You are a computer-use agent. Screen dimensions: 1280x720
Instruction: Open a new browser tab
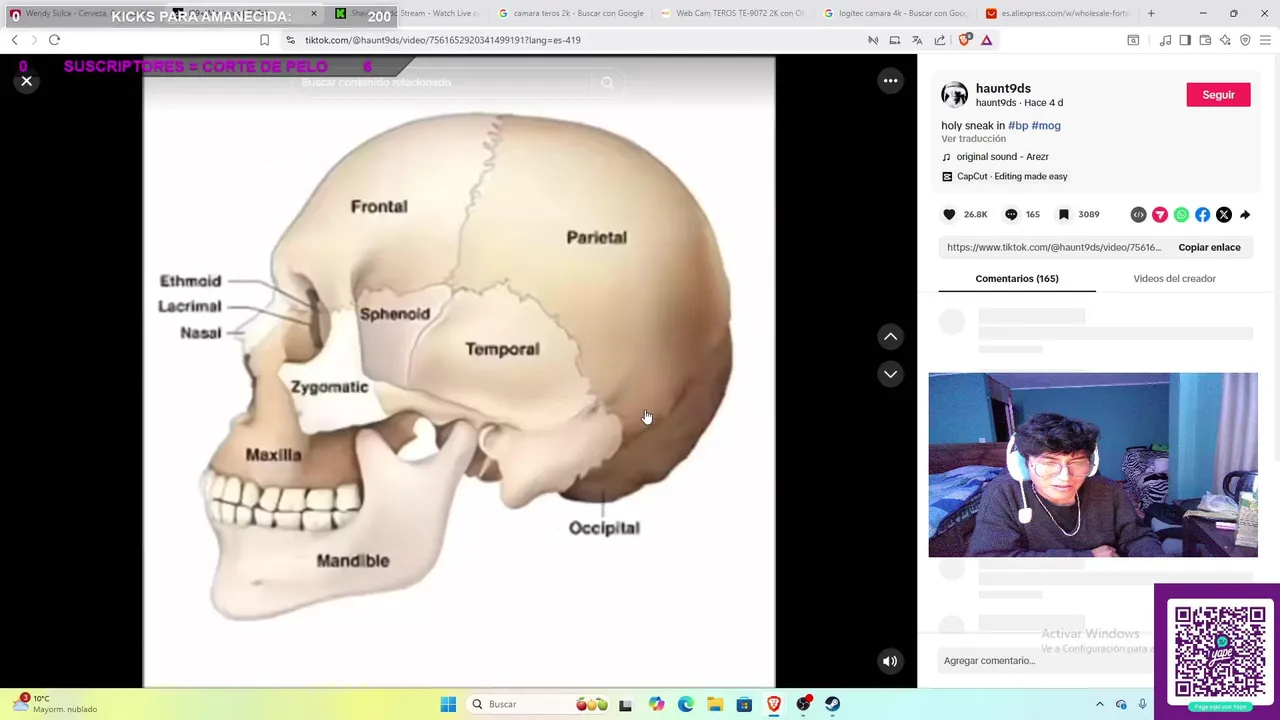[1151, 13]
